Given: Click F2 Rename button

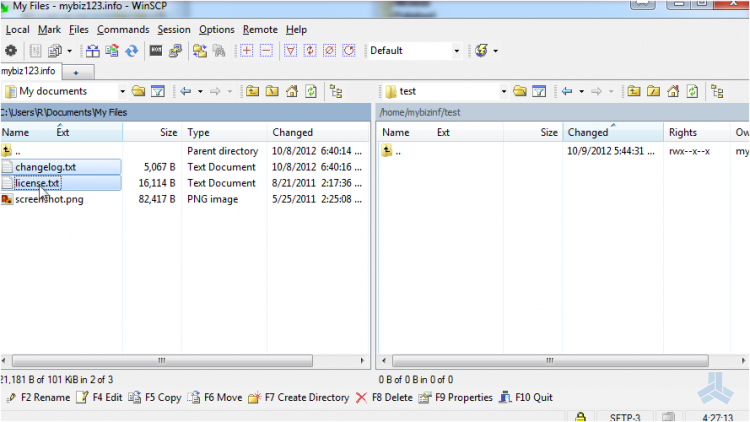Looking at the screenshot, I should 39,398.
